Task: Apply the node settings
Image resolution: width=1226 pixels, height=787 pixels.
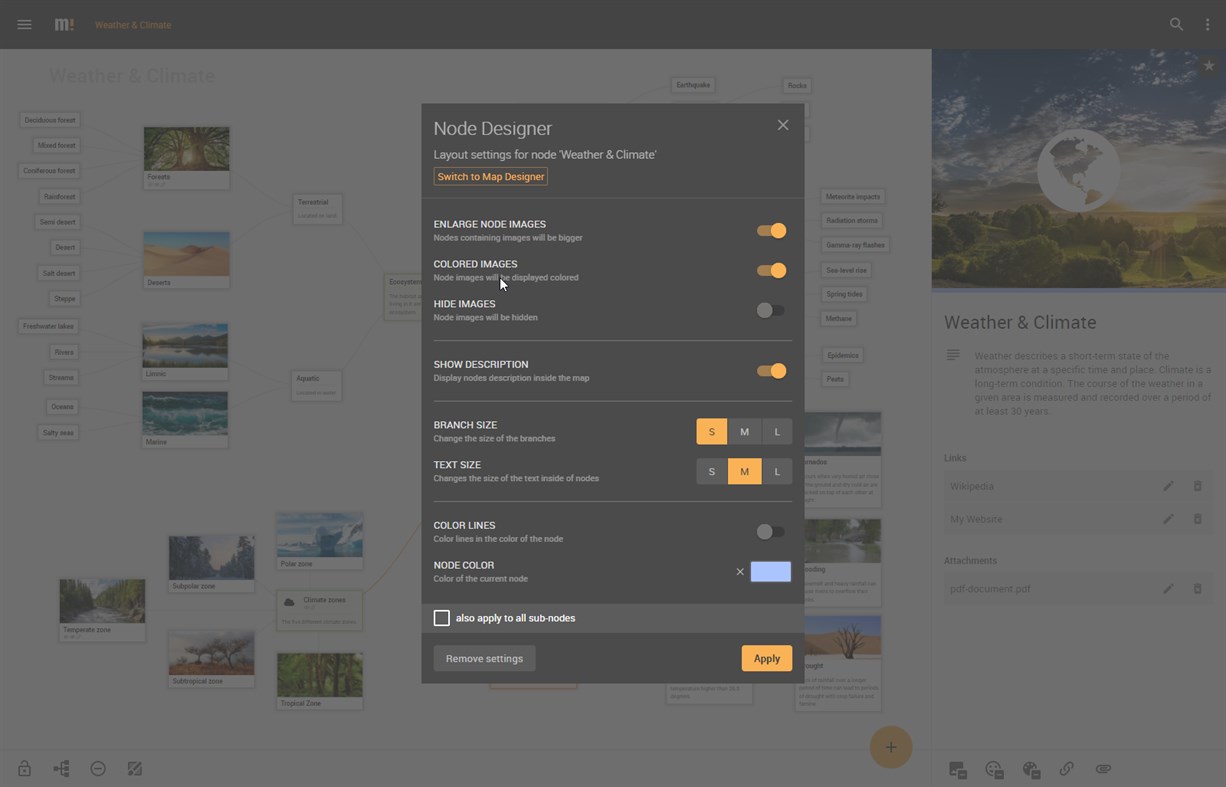Action: [766, 658]
